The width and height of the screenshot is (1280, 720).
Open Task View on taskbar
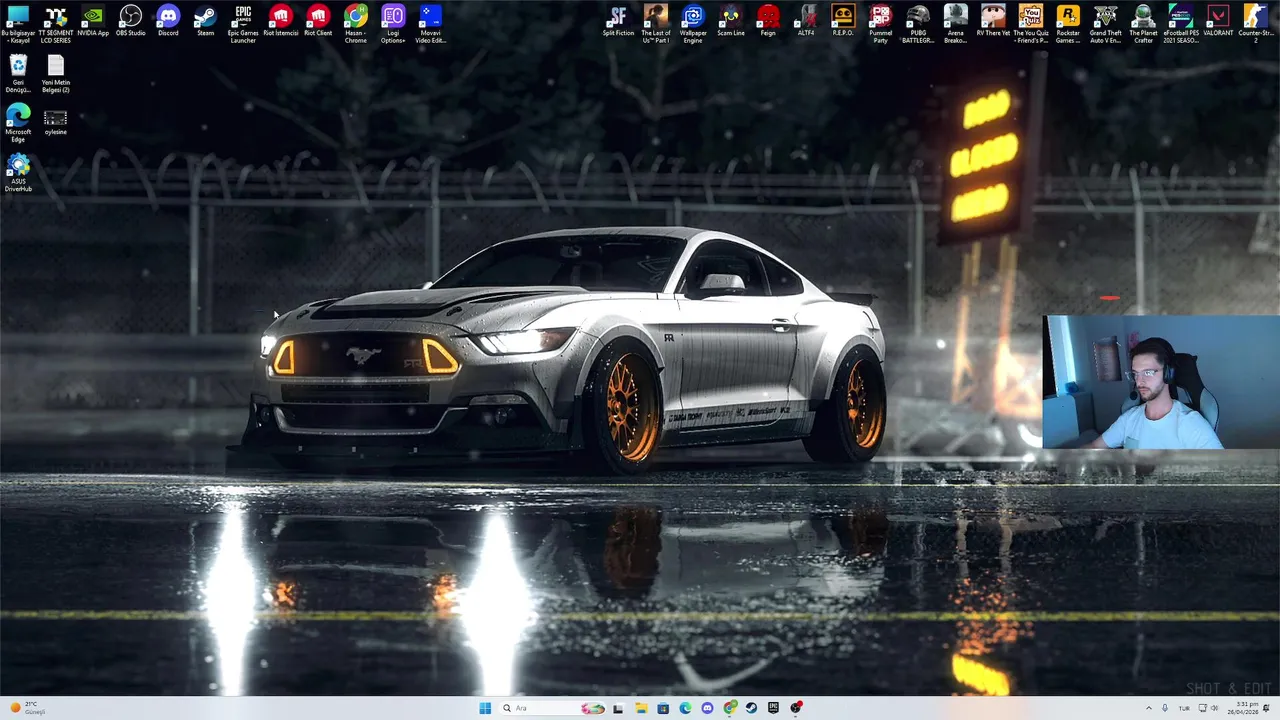[618, 708]
